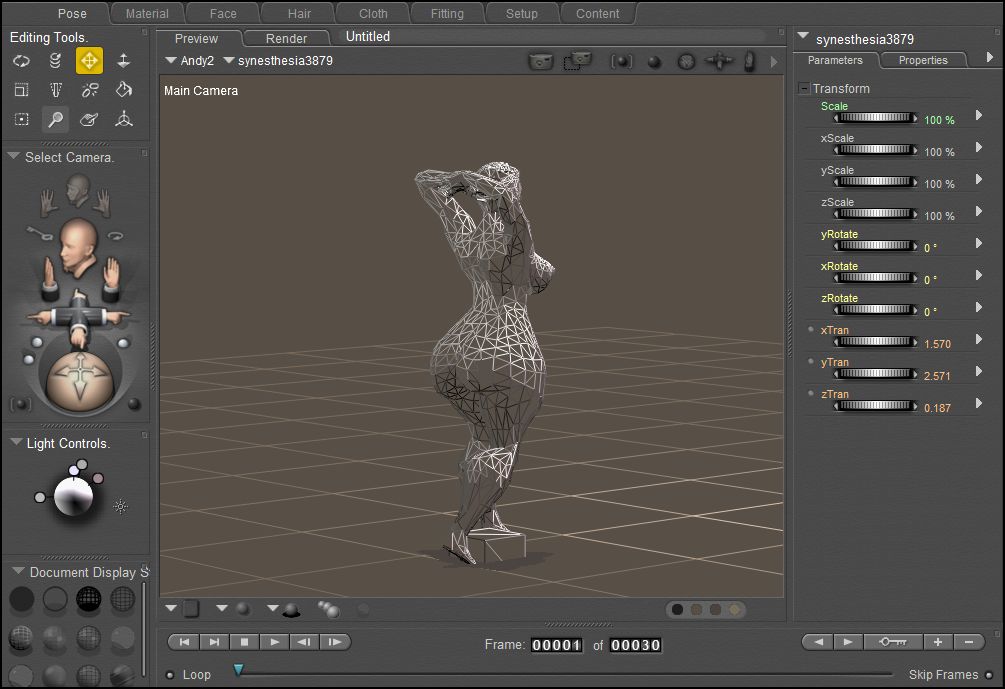Open the keyframe editor key button
Viewport: 1005px width, 689px height.
pos(893,642)
